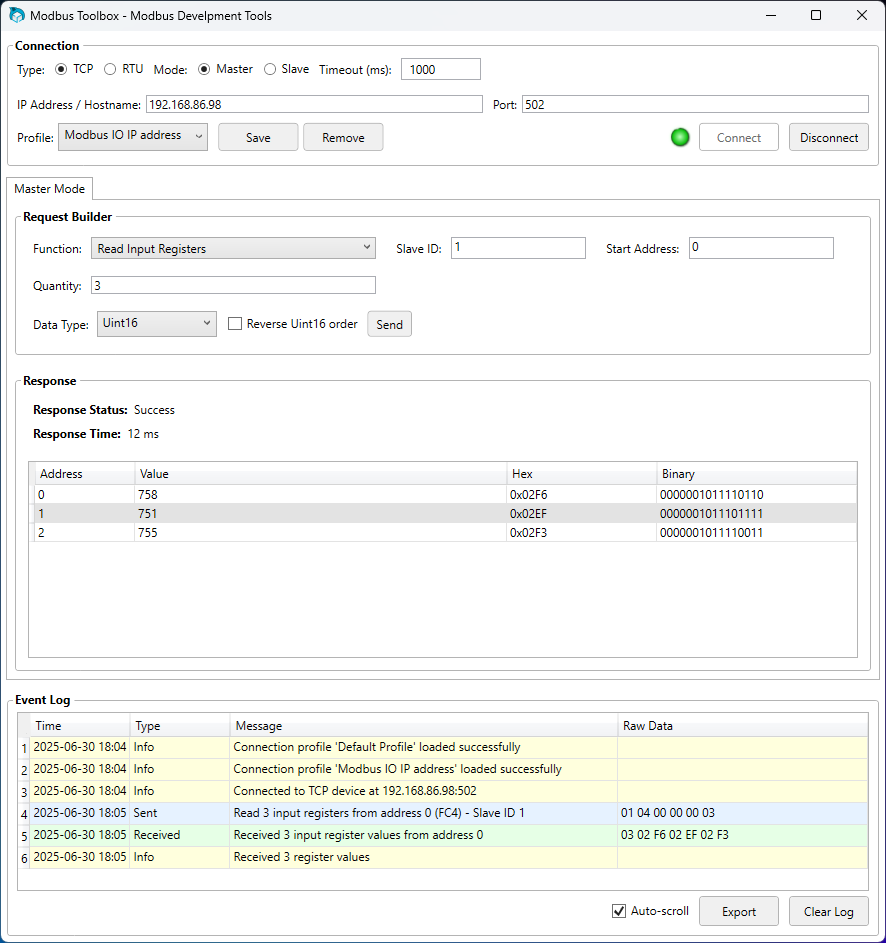Remove the selected profile

point(345,137)
